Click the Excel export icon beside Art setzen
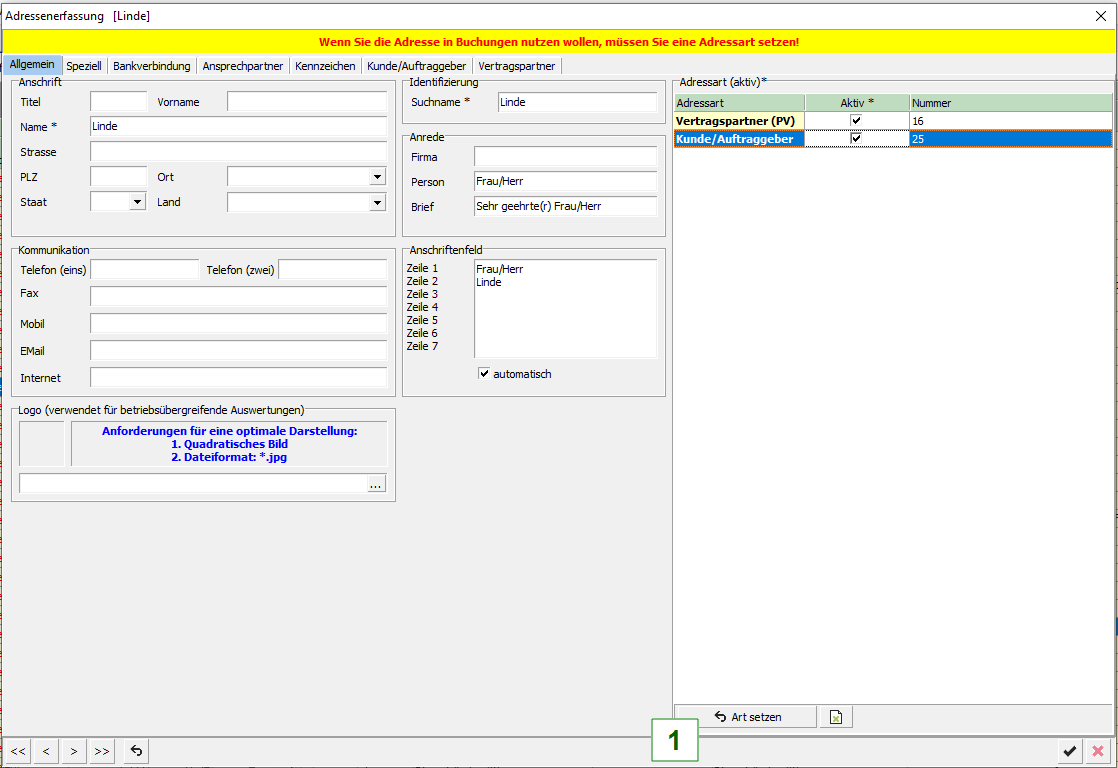 tap(836, 717)
